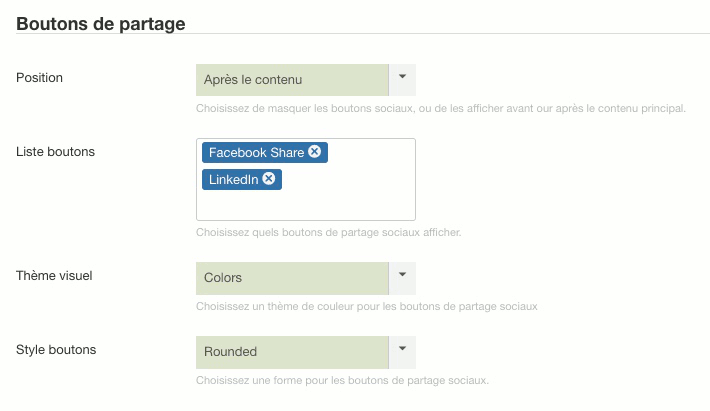This screenshot has height=411, width=710.
Task: Click the help text under Position
Action: click(x=440, y=108)
